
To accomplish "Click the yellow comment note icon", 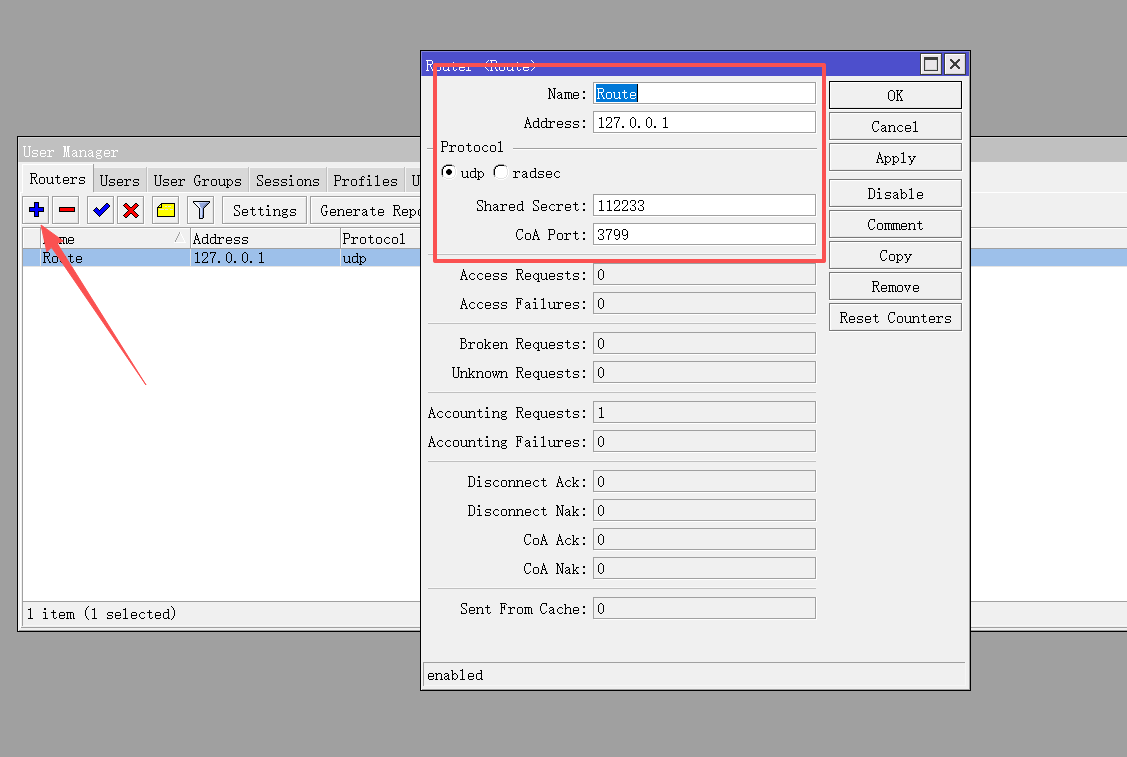I will tap(166, 210).
